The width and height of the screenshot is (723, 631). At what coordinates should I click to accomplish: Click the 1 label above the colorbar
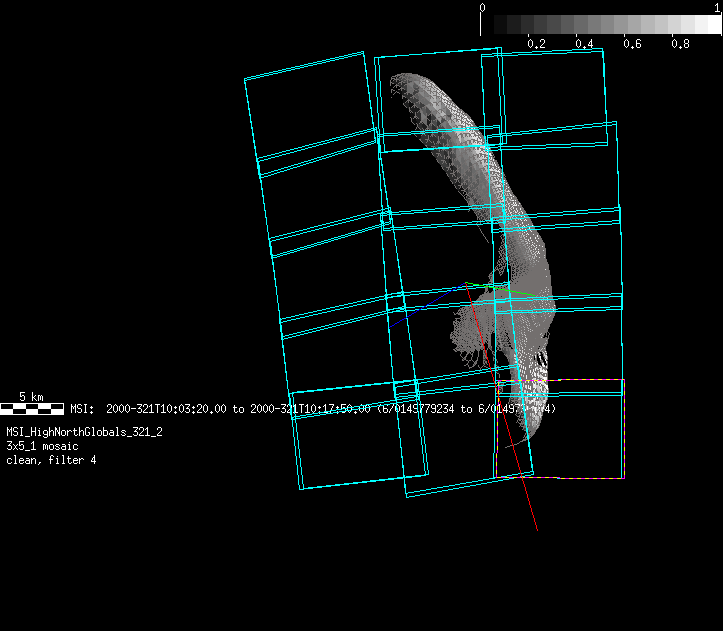(717, 7)
